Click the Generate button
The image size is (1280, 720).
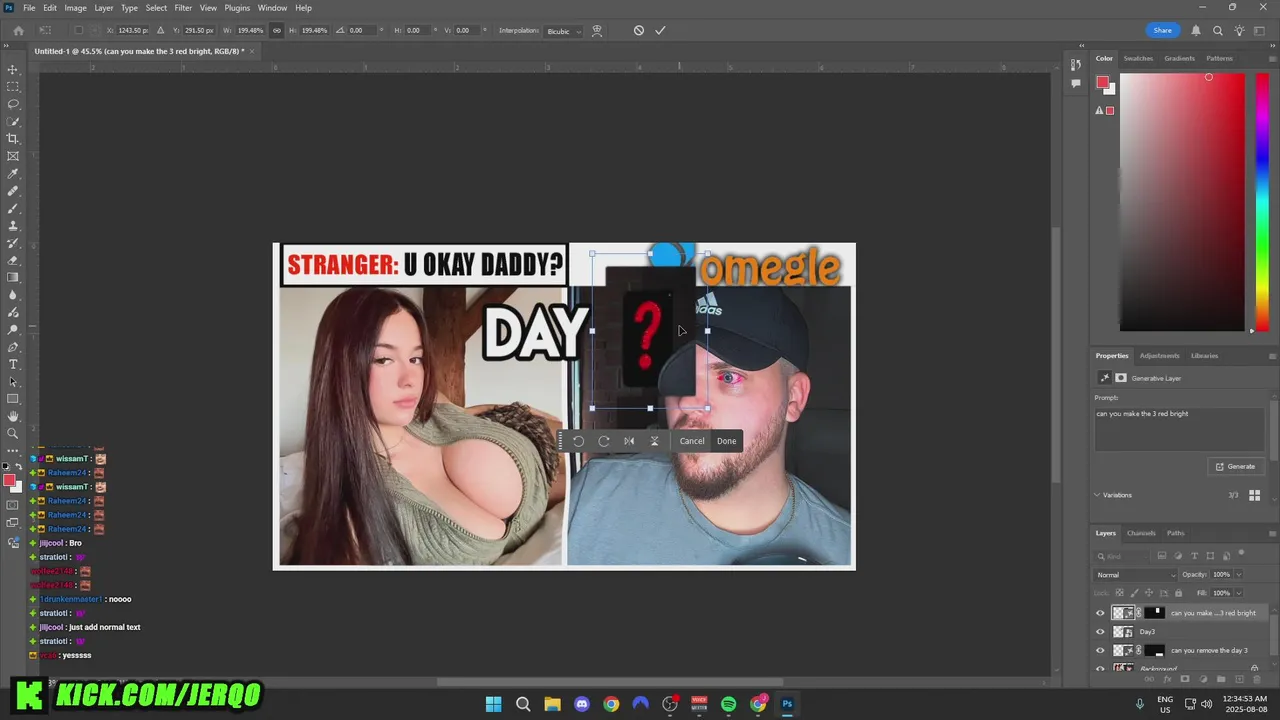tap(1235, 466)
